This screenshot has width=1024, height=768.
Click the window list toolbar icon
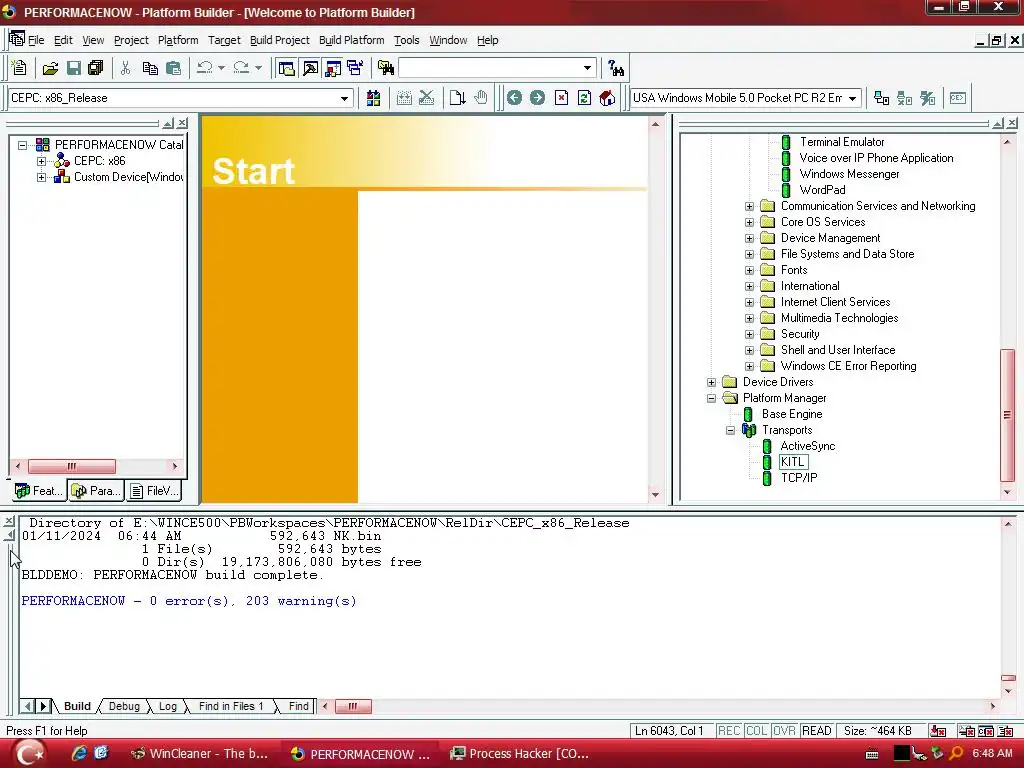click(355, 68)
